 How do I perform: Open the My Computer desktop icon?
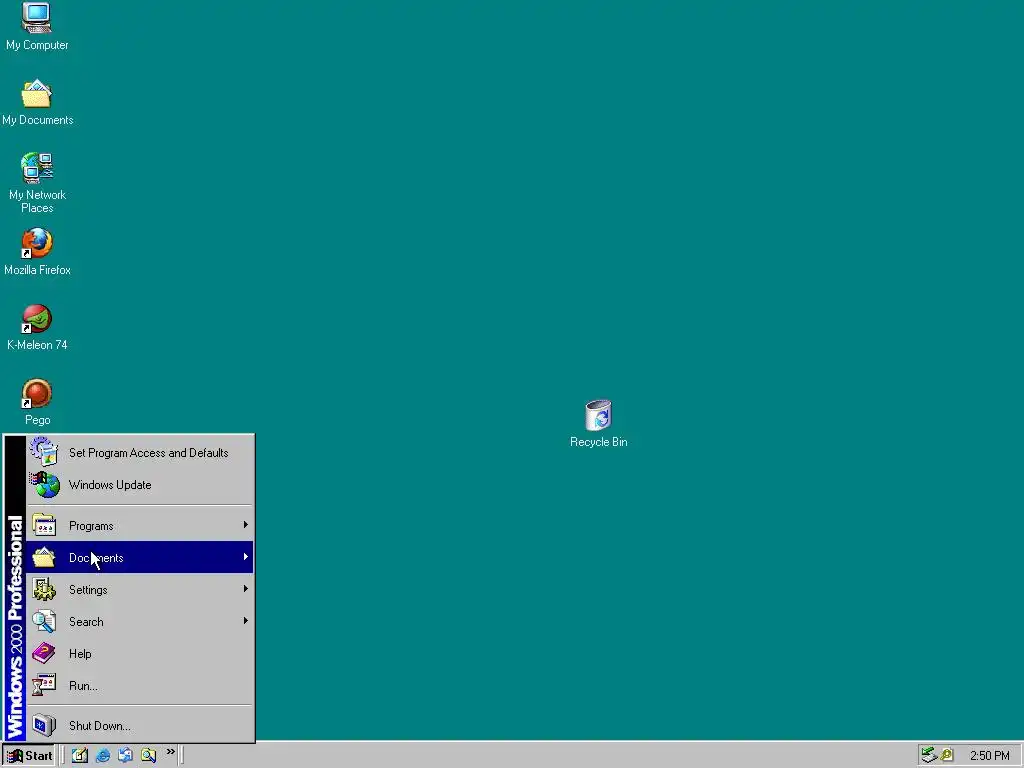37,27
